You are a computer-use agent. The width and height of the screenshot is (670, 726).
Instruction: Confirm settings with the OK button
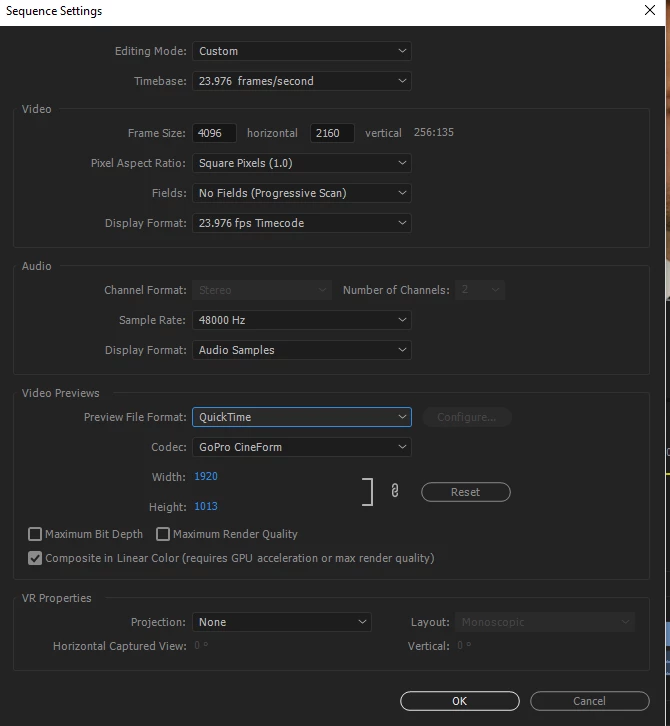[460, 701]
